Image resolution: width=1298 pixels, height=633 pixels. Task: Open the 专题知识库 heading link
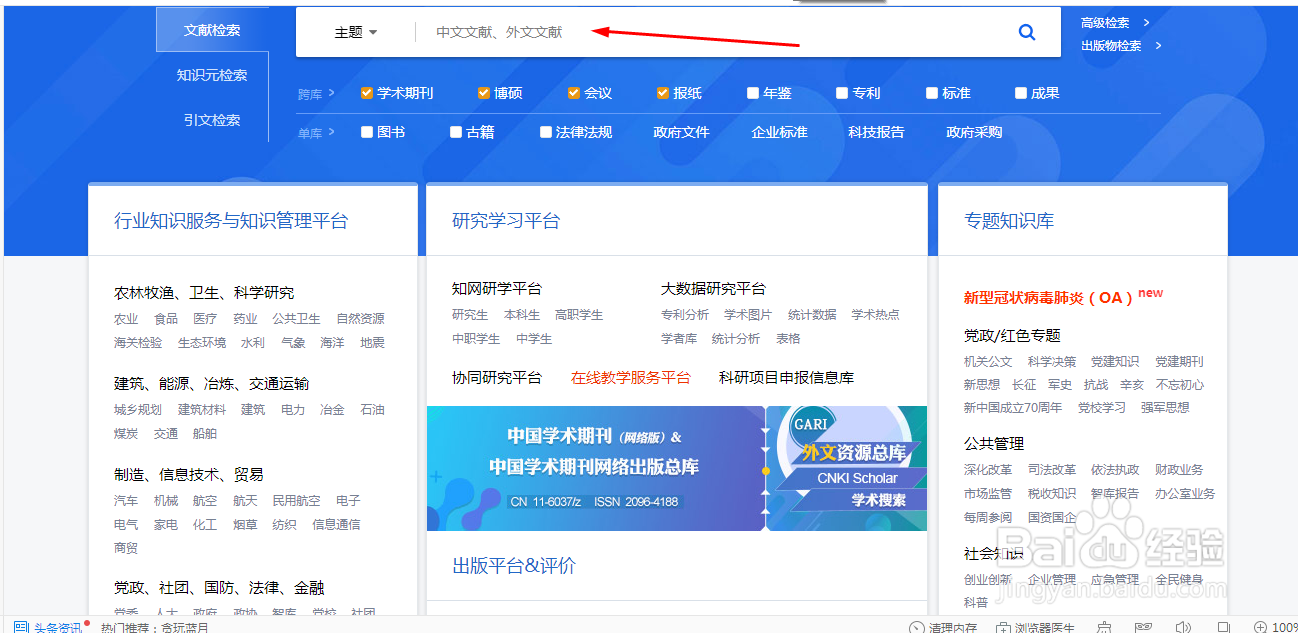1009,221
